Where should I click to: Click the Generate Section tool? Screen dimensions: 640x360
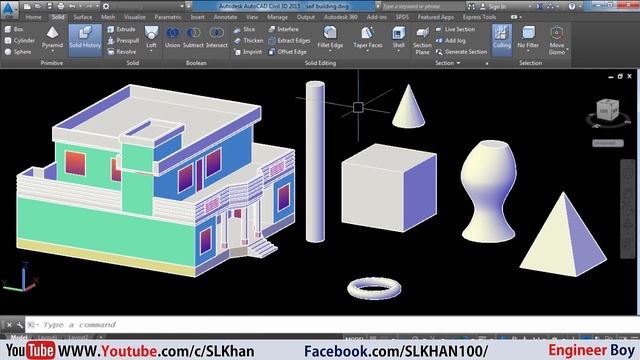461,52
